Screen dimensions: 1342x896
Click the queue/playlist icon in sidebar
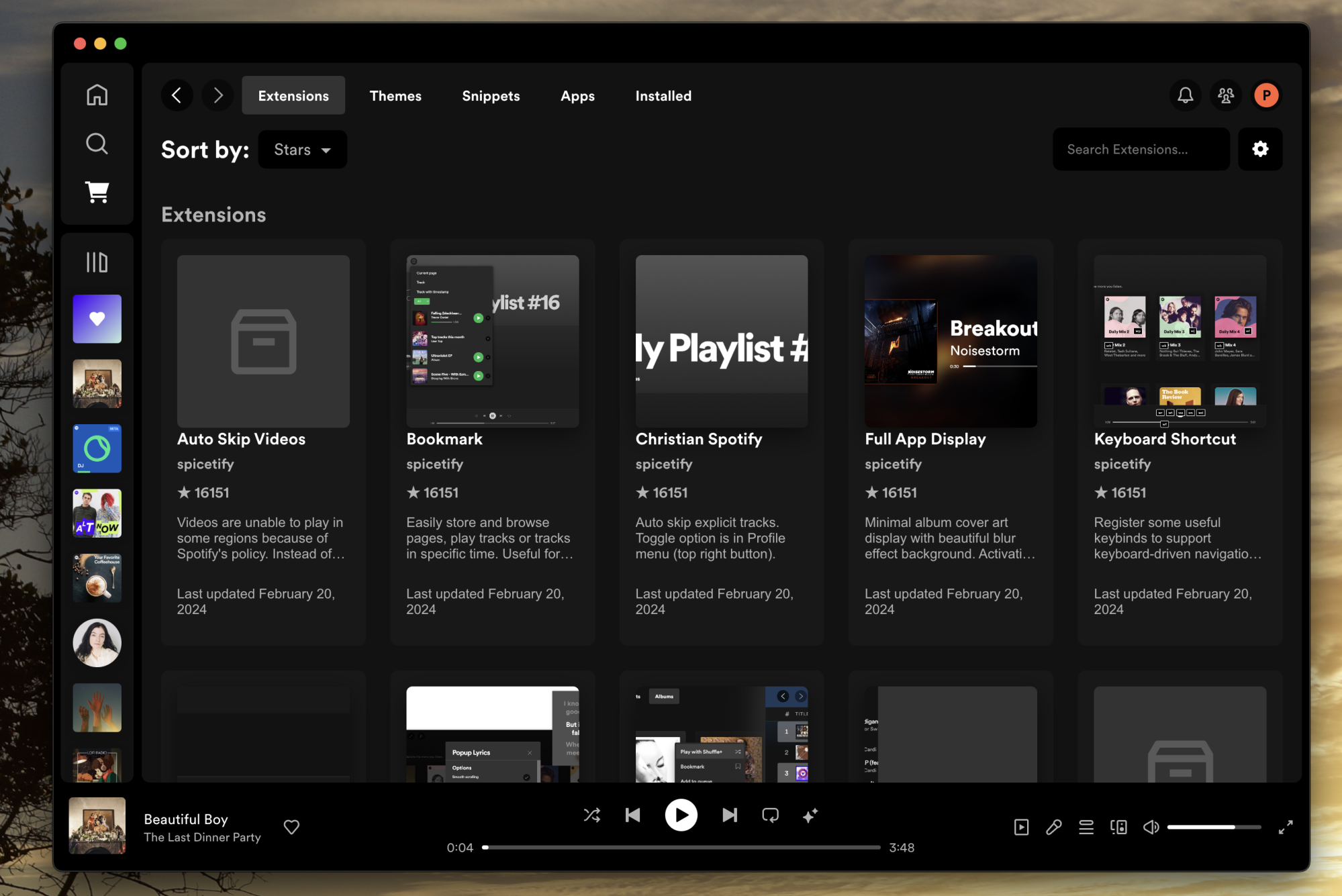pyautogui.click(x=97, y=261)
